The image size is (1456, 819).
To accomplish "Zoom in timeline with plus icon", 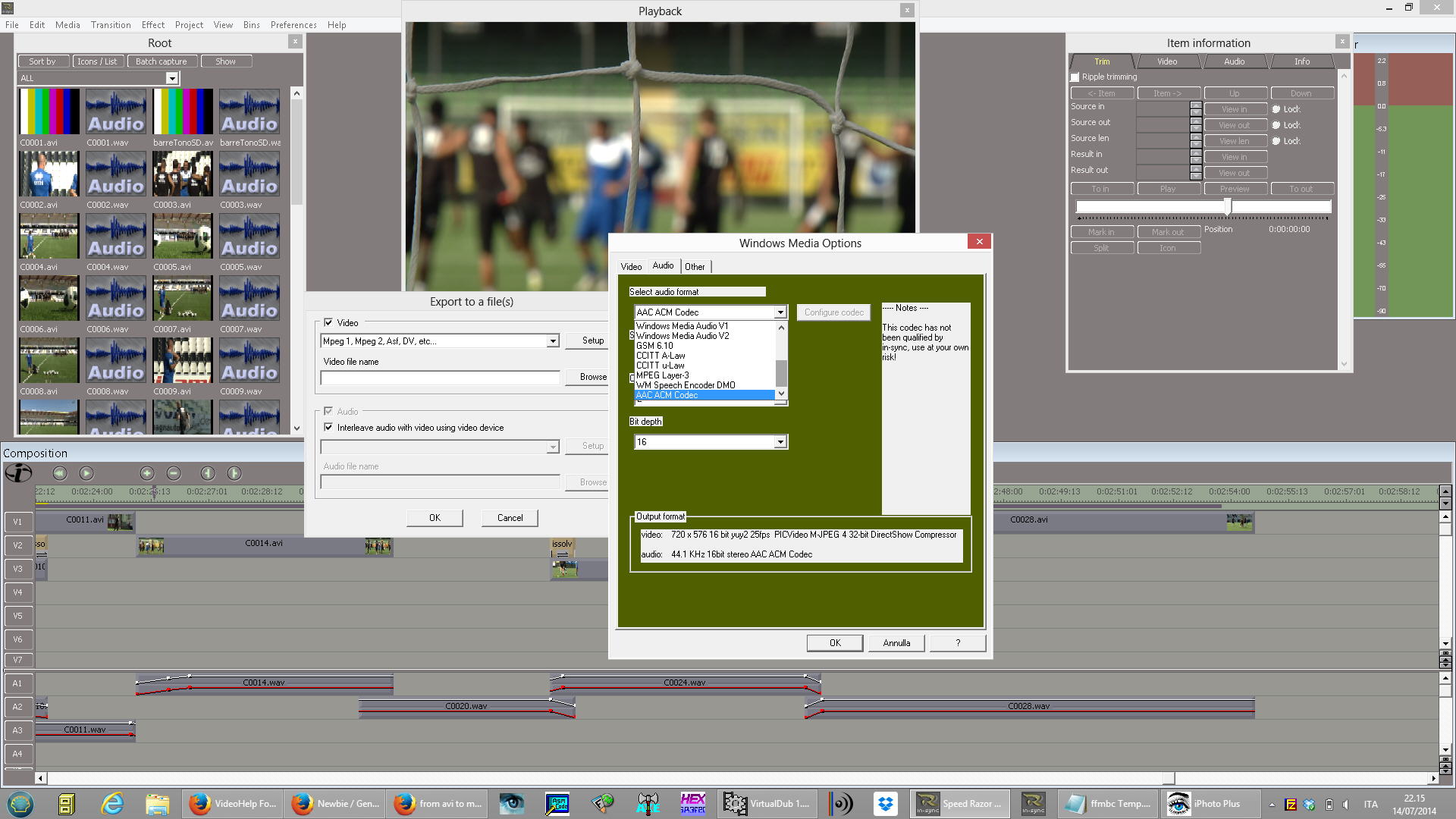I will point(147,473).
